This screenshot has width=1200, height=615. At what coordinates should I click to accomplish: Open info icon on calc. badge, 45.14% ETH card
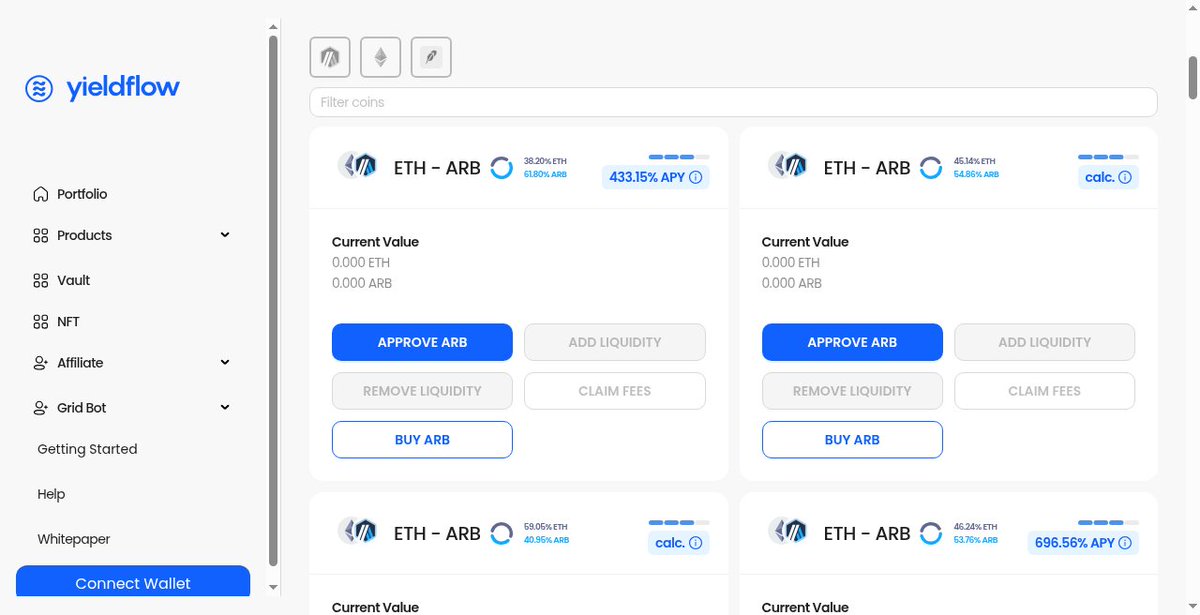tap(1125, 178)
